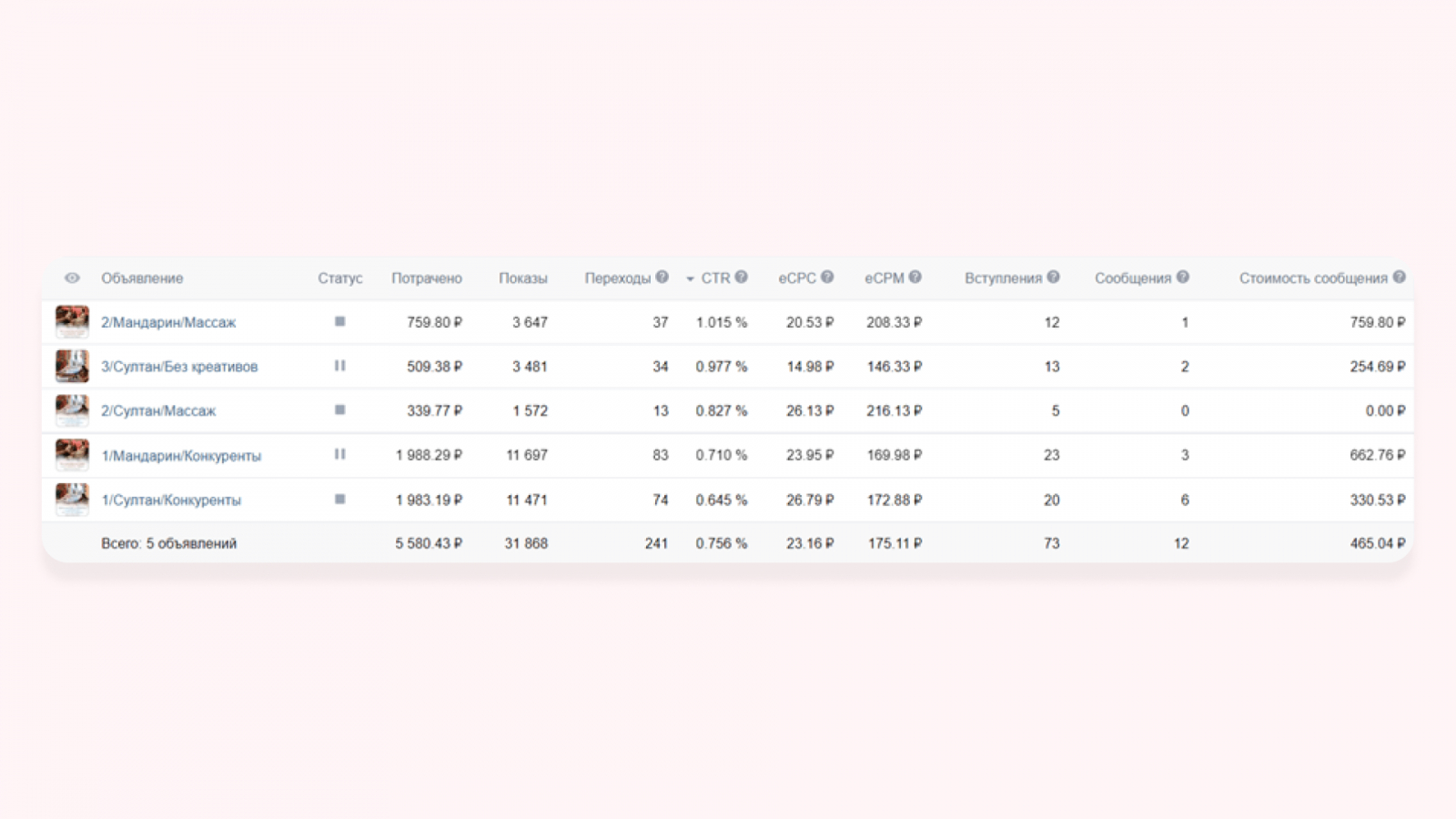Click the thumbnail of 1/Султан/Конкуренты ad
Image resolution: width=1456 pixels, height=819 pixels.
(x=72, y=500)
